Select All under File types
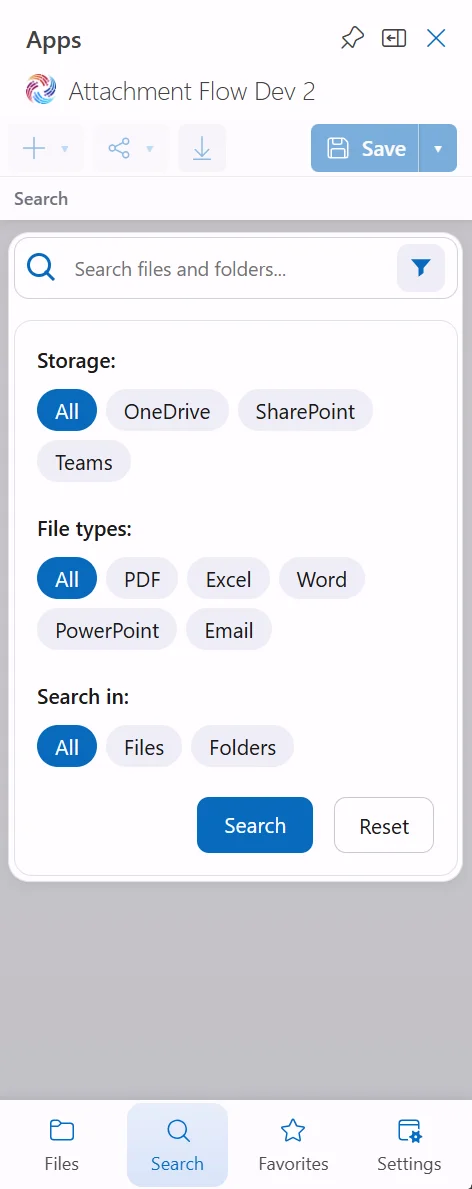This screenshot has width=472, height=1189. coord(67,579)
